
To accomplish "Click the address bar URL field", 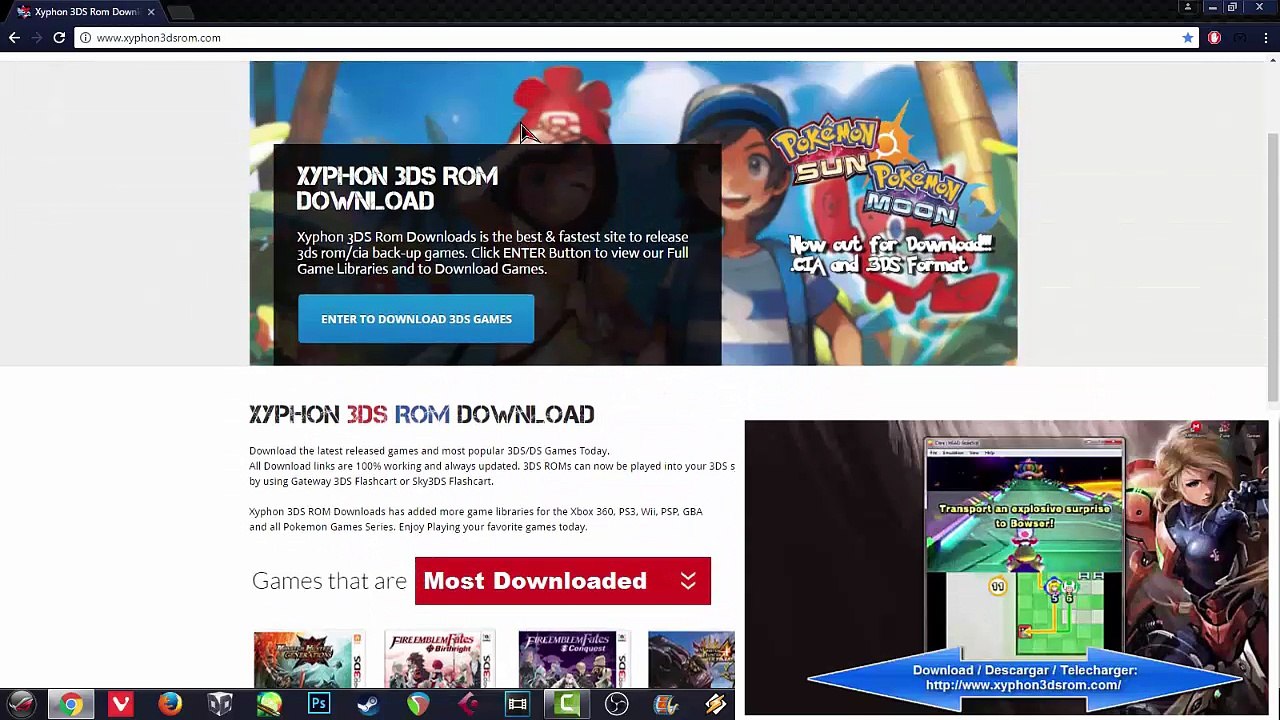I will 635,38.
